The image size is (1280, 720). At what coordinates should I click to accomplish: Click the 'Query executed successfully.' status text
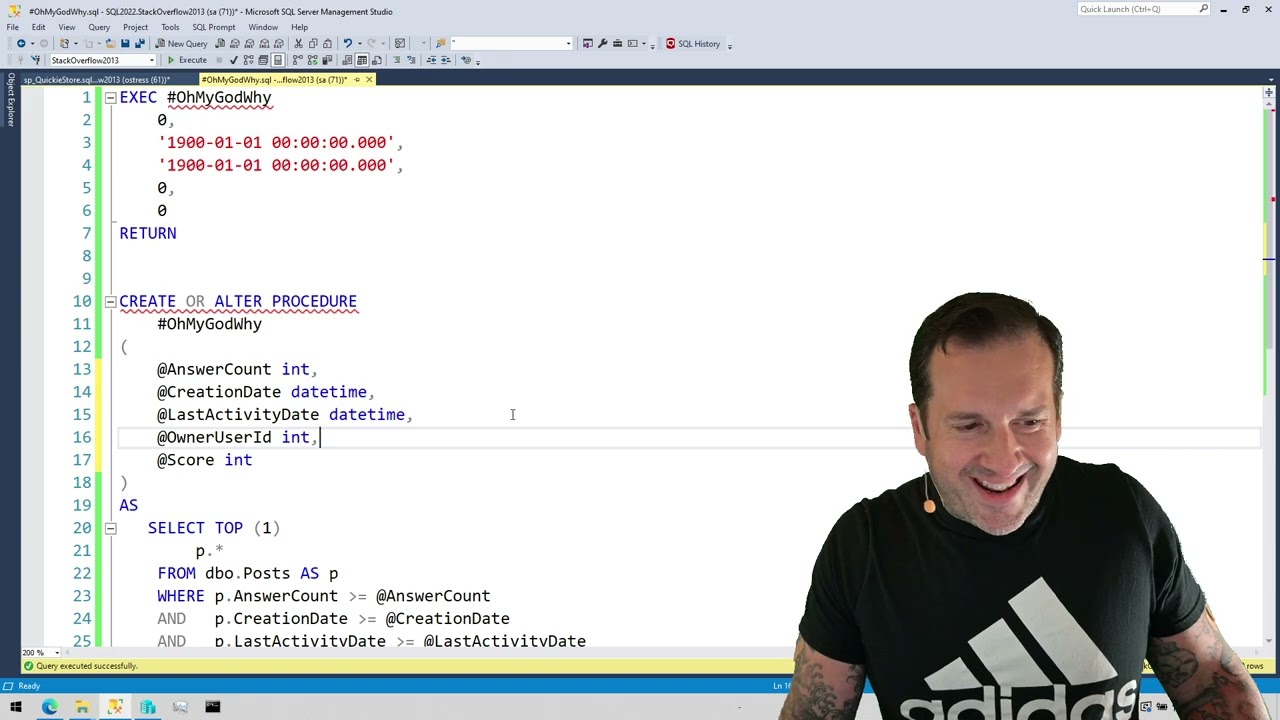87,666
